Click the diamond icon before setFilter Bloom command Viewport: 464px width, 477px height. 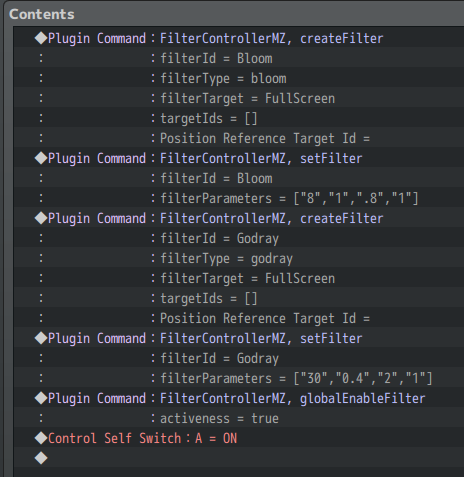[x=41, y=158]
